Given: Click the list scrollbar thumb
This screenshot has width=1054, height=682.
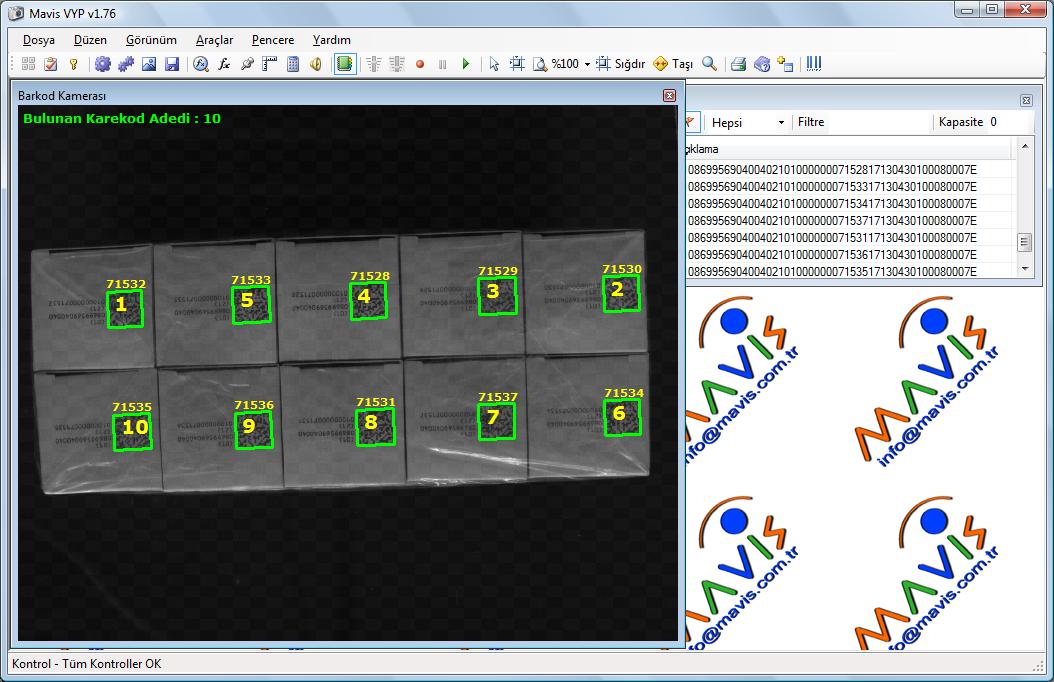Looking at the screenshot, I should click(x=1024, y=243).
